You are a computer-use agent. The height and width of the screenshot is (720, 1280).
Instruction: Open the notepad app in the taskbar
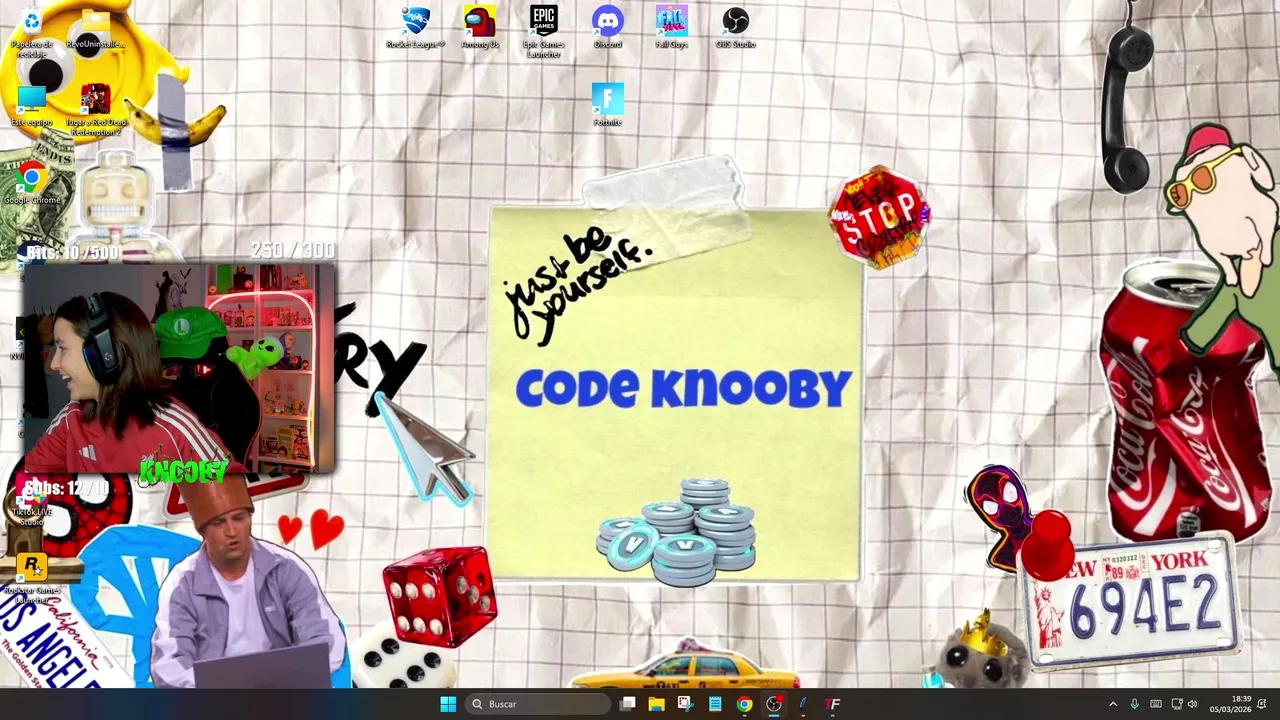[x=715, y=704]
